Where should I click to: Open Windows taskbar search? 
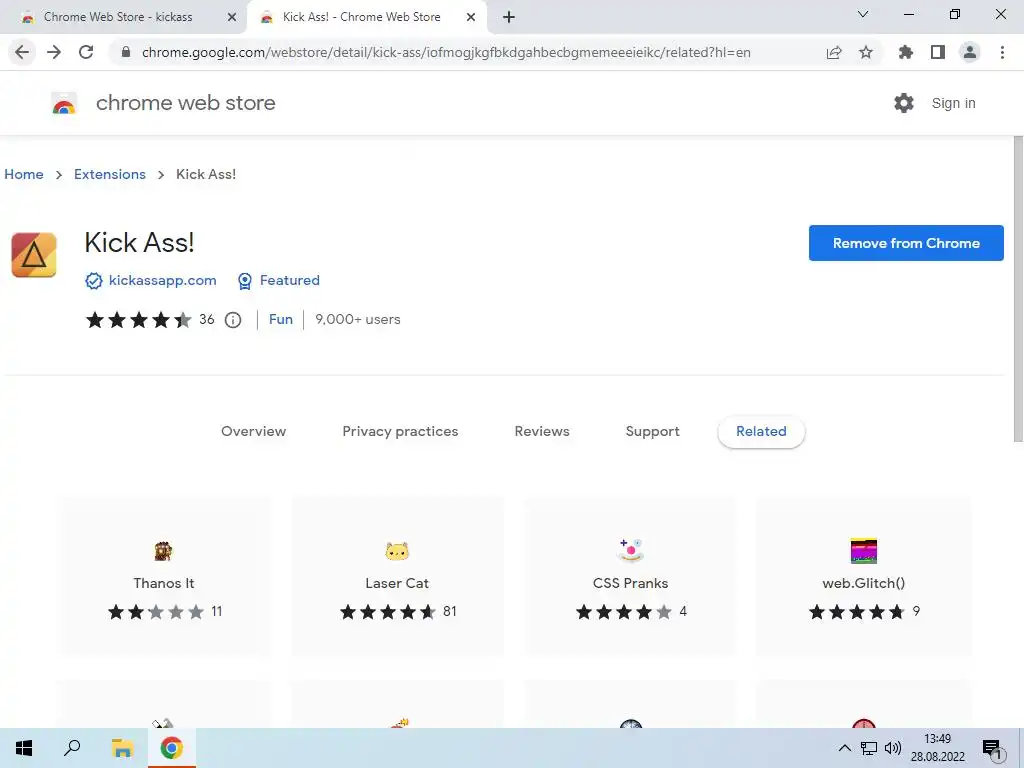pos(72,748)
